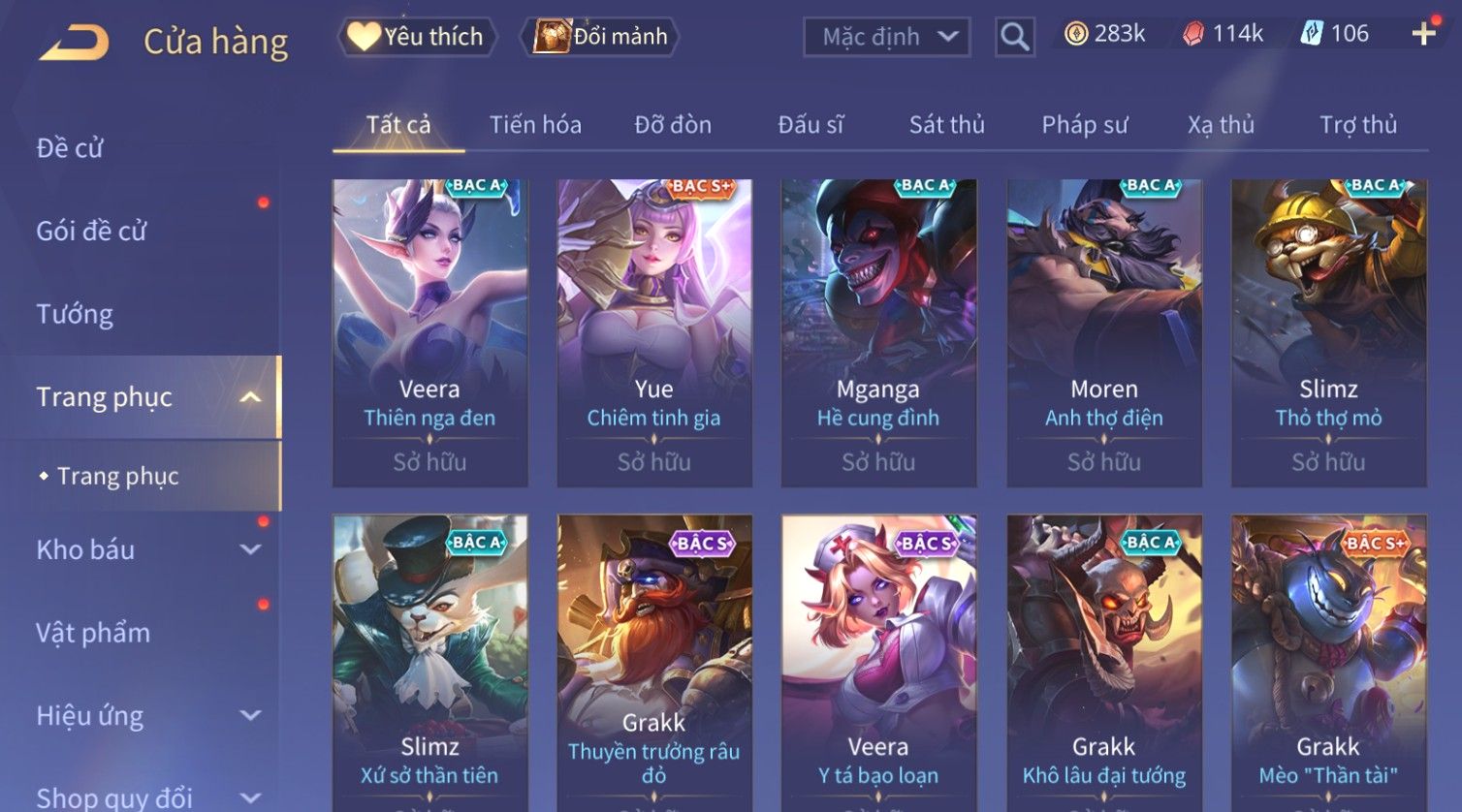This screenshot has width=1462, height=812.
Task: Click the plus icon to add currency
Action: [1423, 34]
